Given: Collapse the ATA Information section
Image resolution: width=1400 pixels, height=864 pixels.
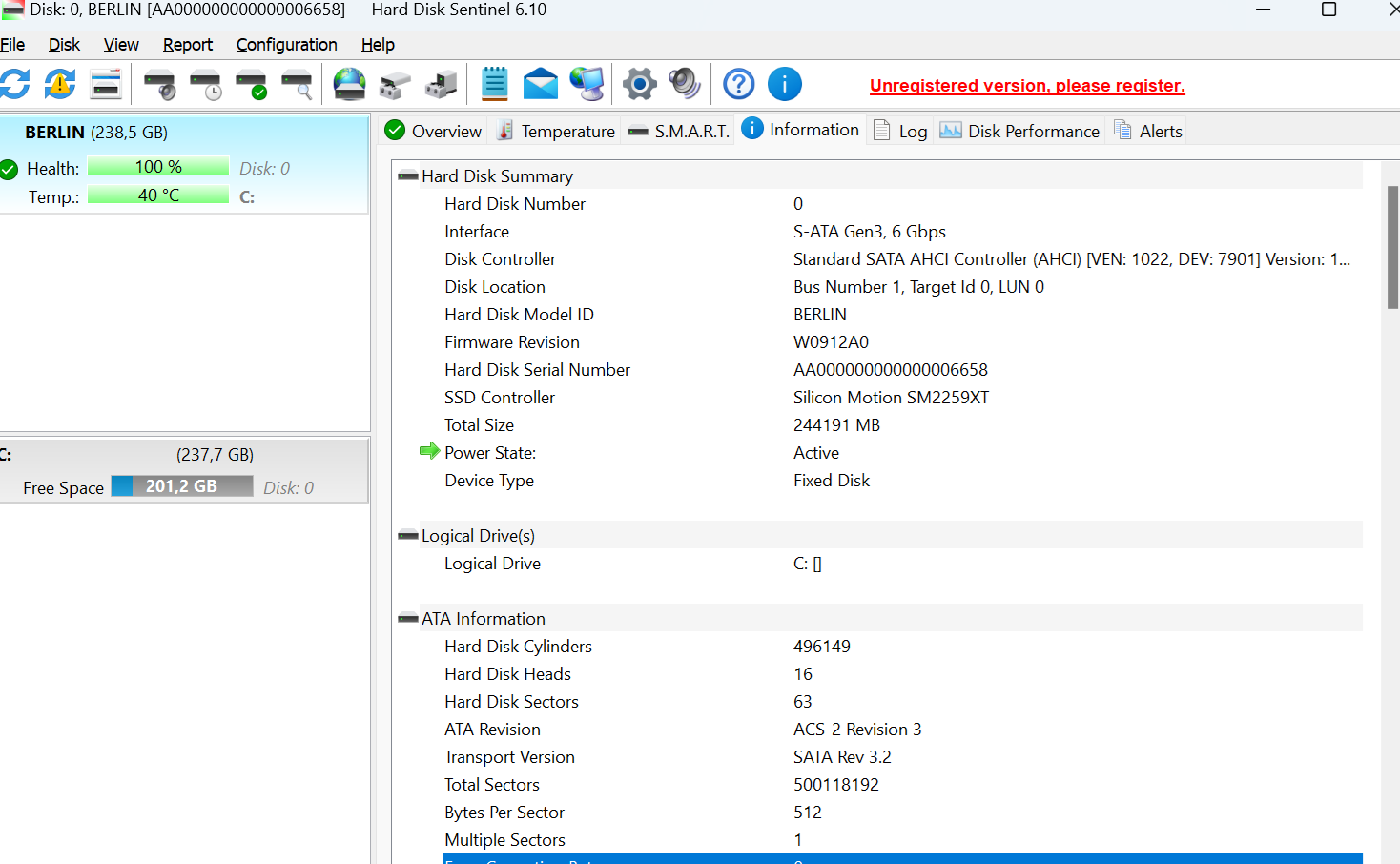Looking at the screenshot, I should coord(408,618).
